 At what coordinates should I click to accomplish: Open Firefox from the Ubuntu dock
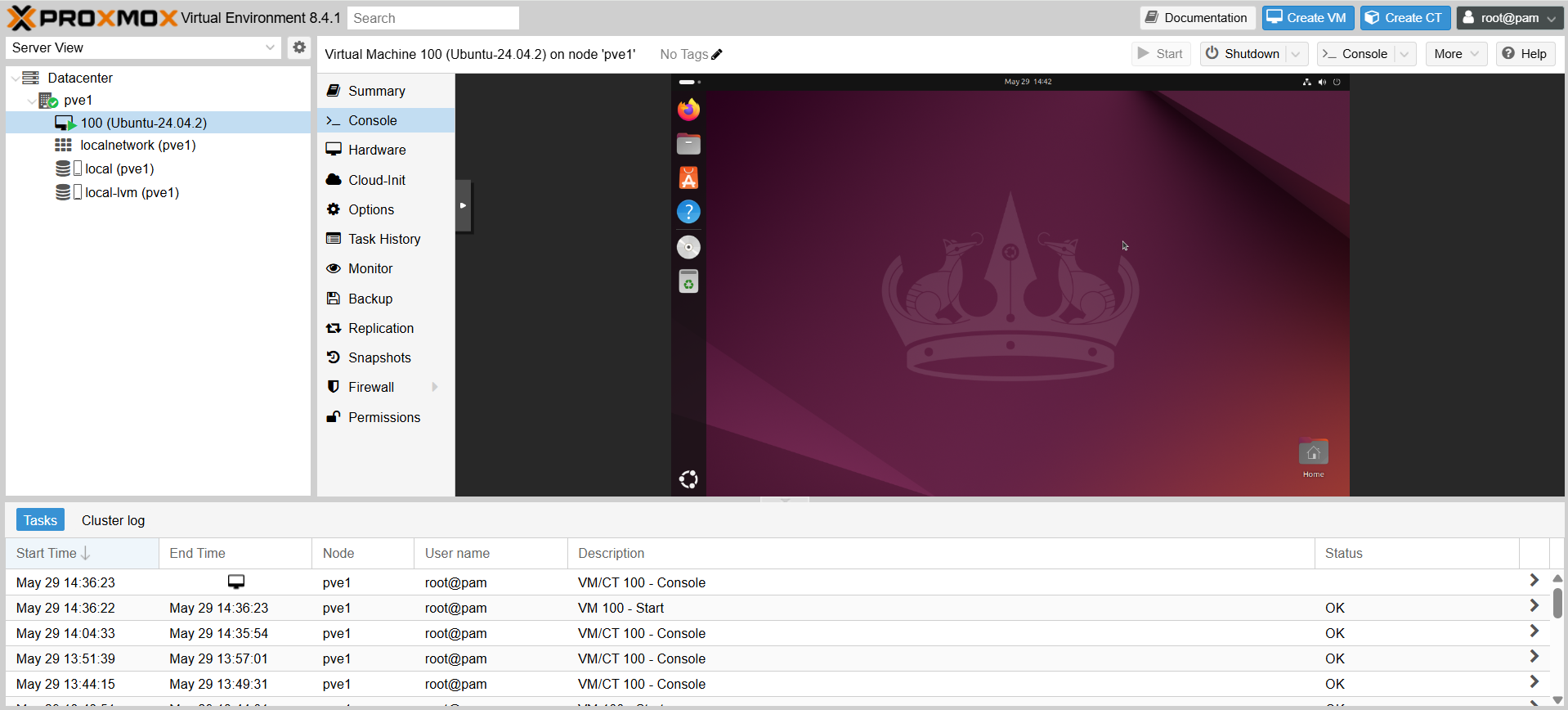coord(688,110)
